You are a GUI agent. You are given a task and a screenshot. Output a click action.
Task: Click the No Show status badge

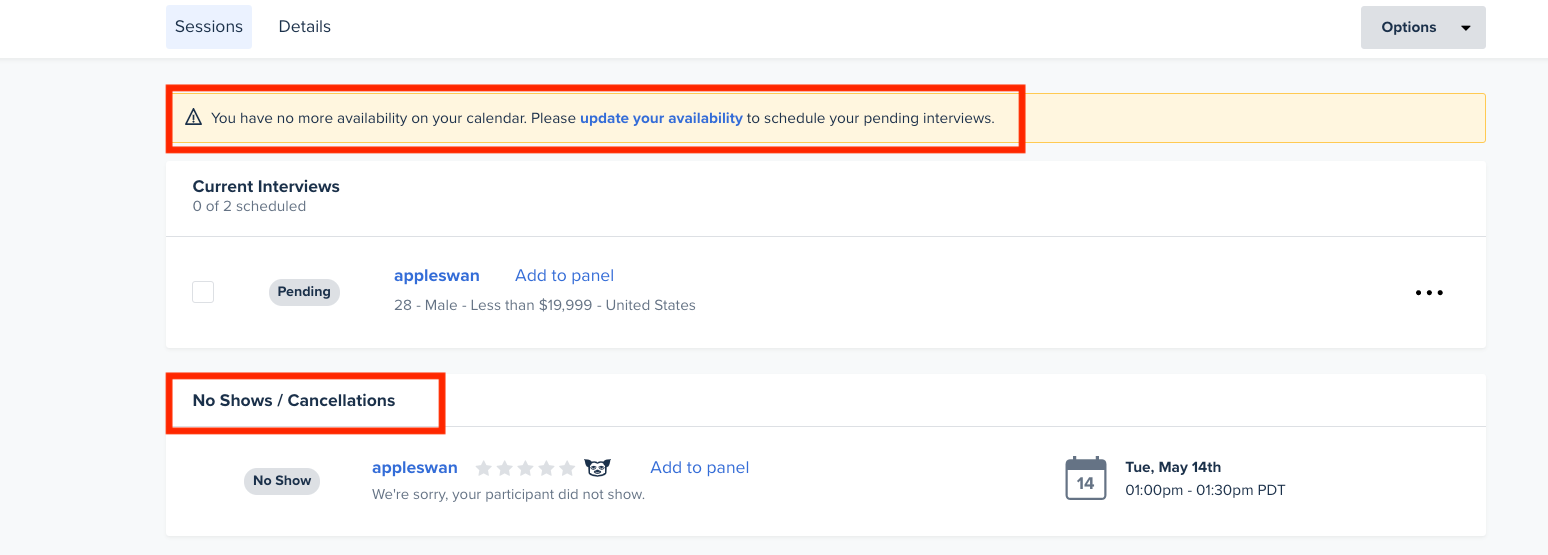point(282,481)
